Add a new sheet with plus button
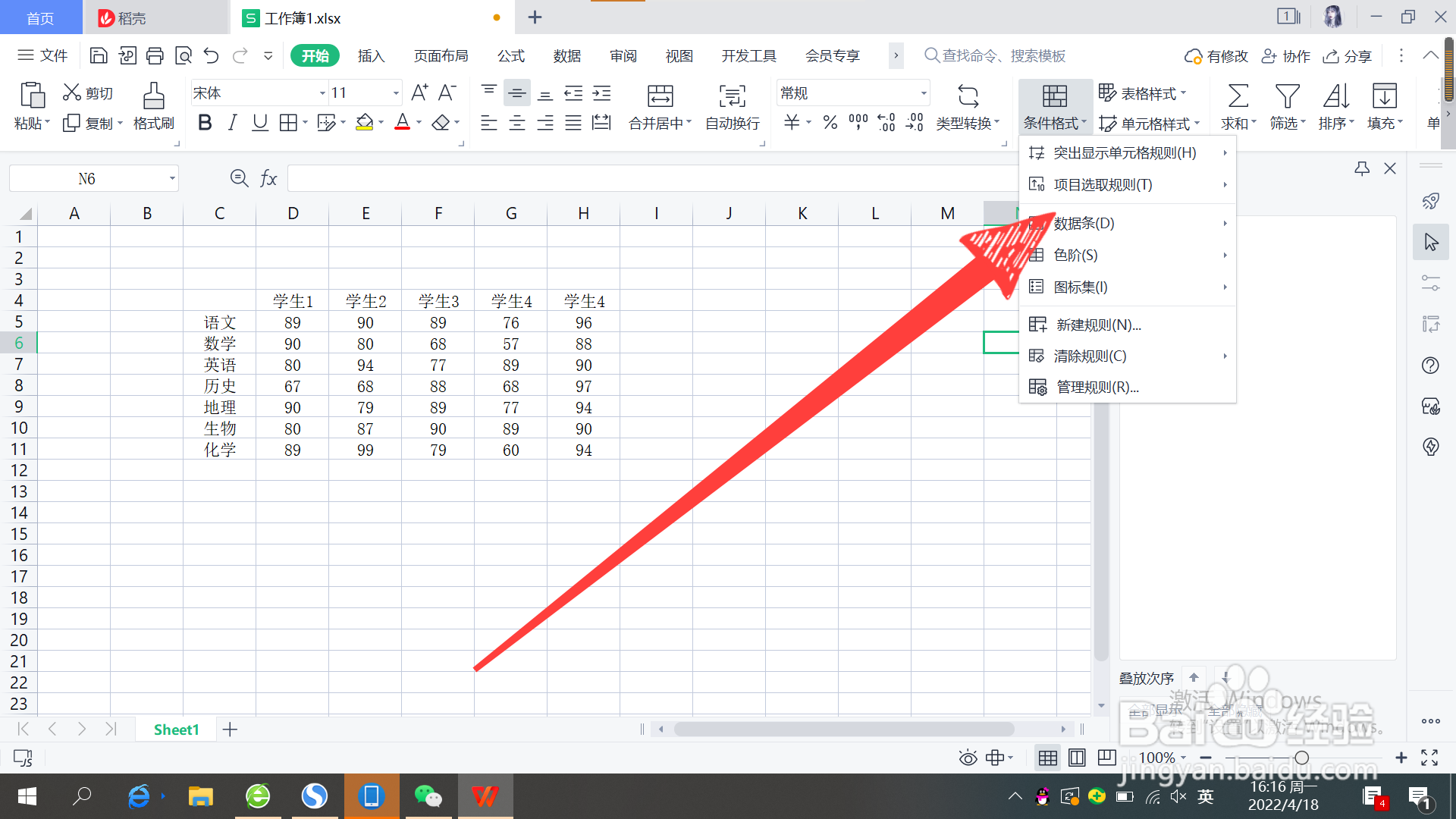This screenshot has width=1456, height=819. [x=230, y=730]
